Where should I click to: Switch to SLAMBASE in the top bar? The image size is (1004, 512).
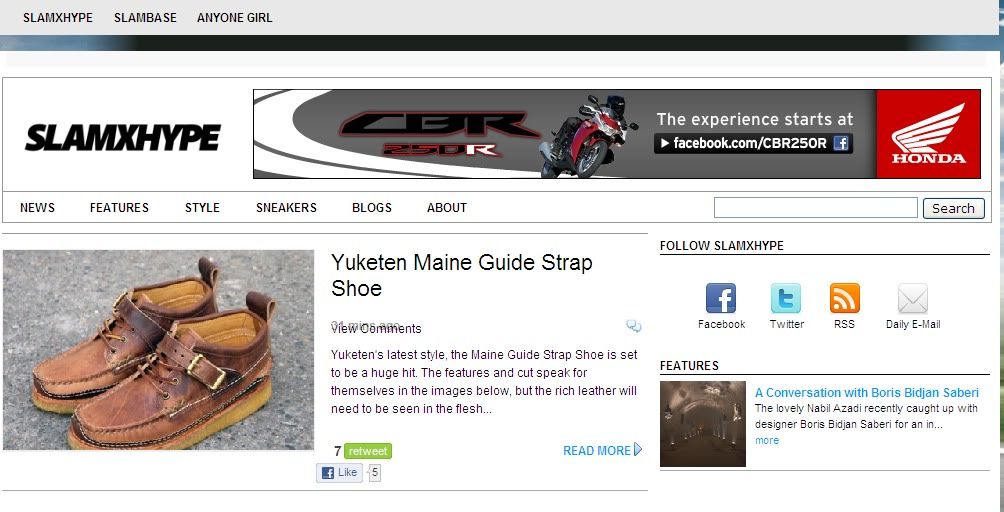pos(145,18)
